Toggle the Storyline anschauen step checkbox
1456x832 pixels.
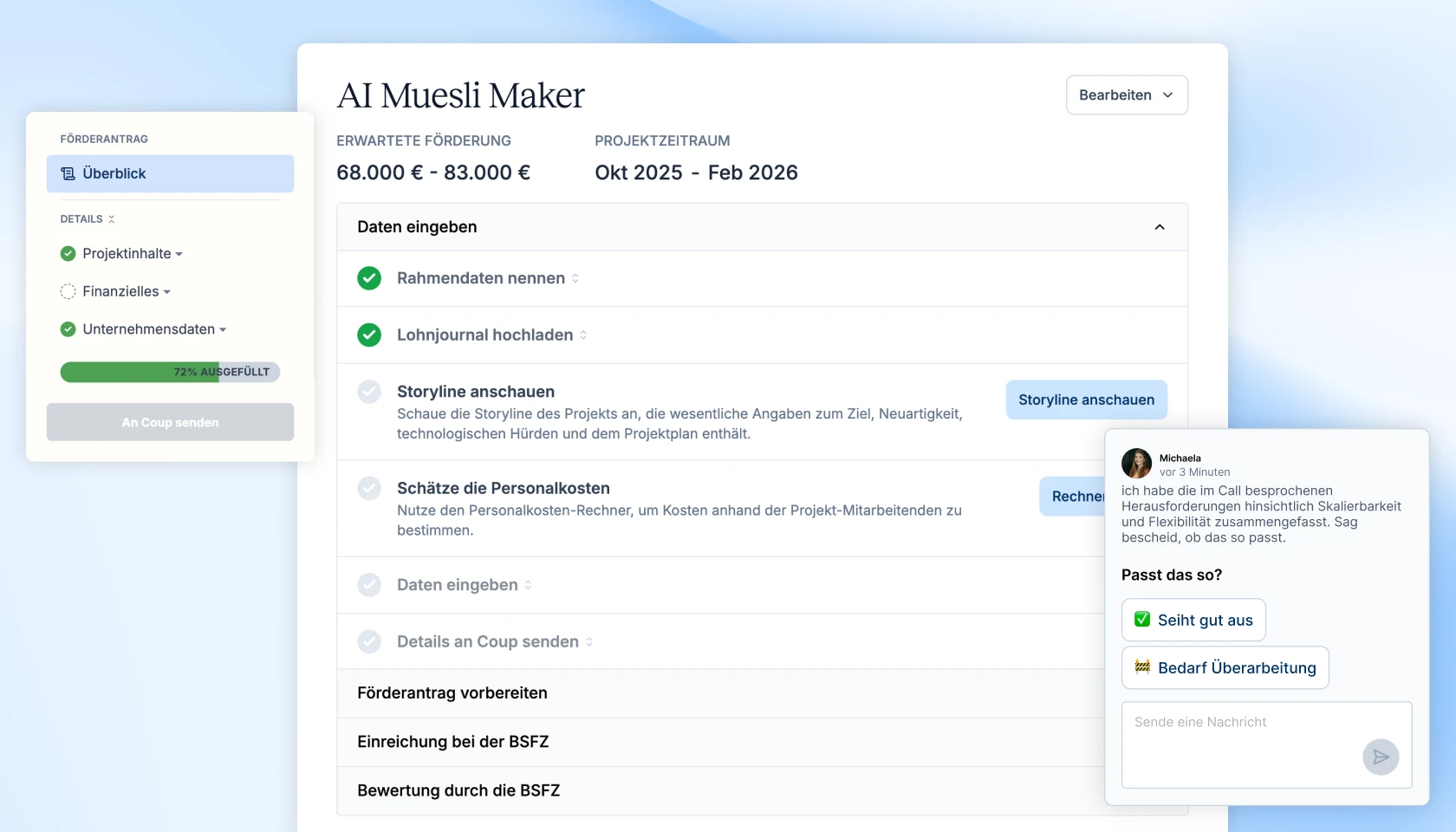(x=369, y=392)
